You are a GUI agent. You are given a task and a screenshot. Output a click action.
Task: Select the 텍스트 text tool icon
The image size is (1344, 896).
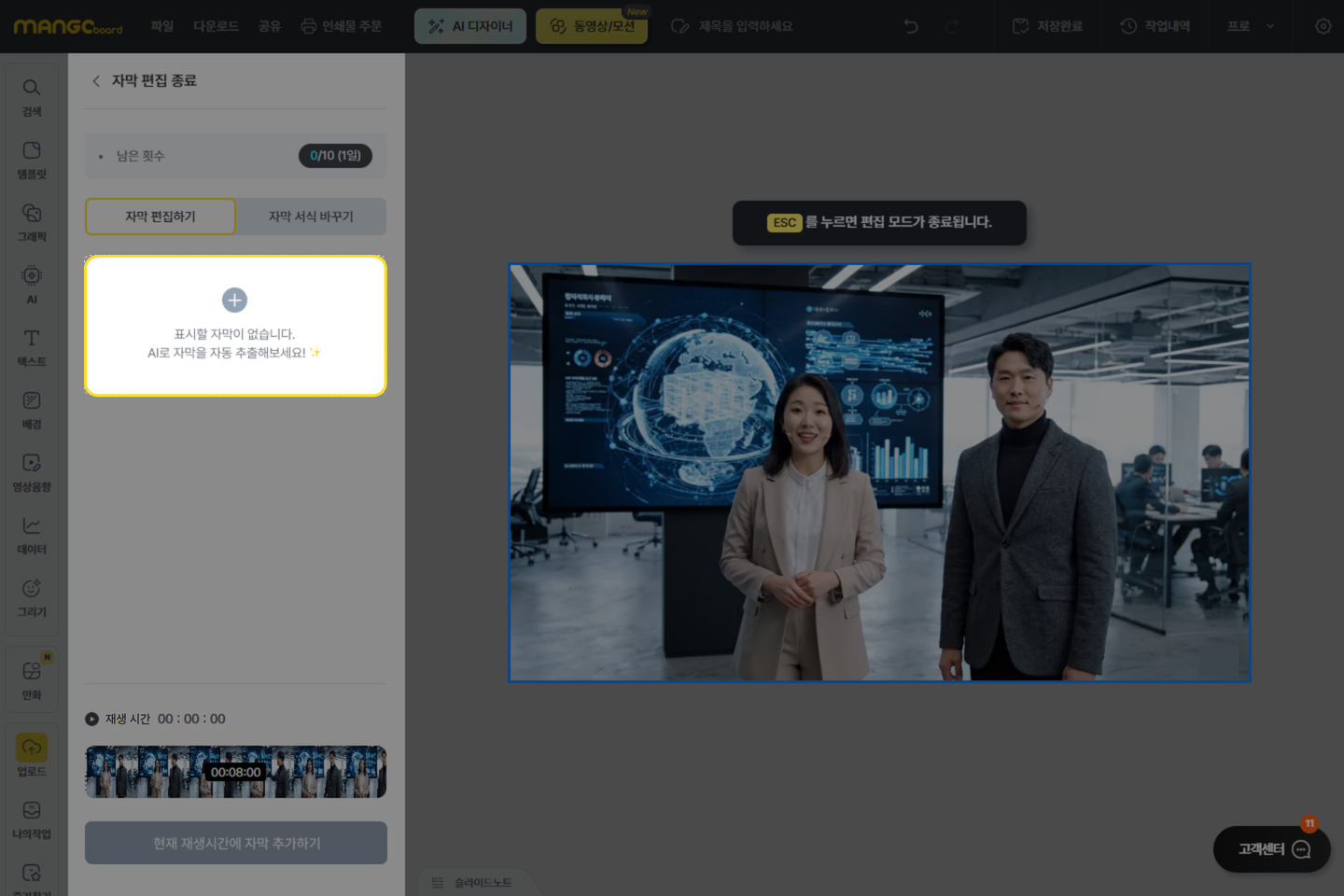click(32, 346)
